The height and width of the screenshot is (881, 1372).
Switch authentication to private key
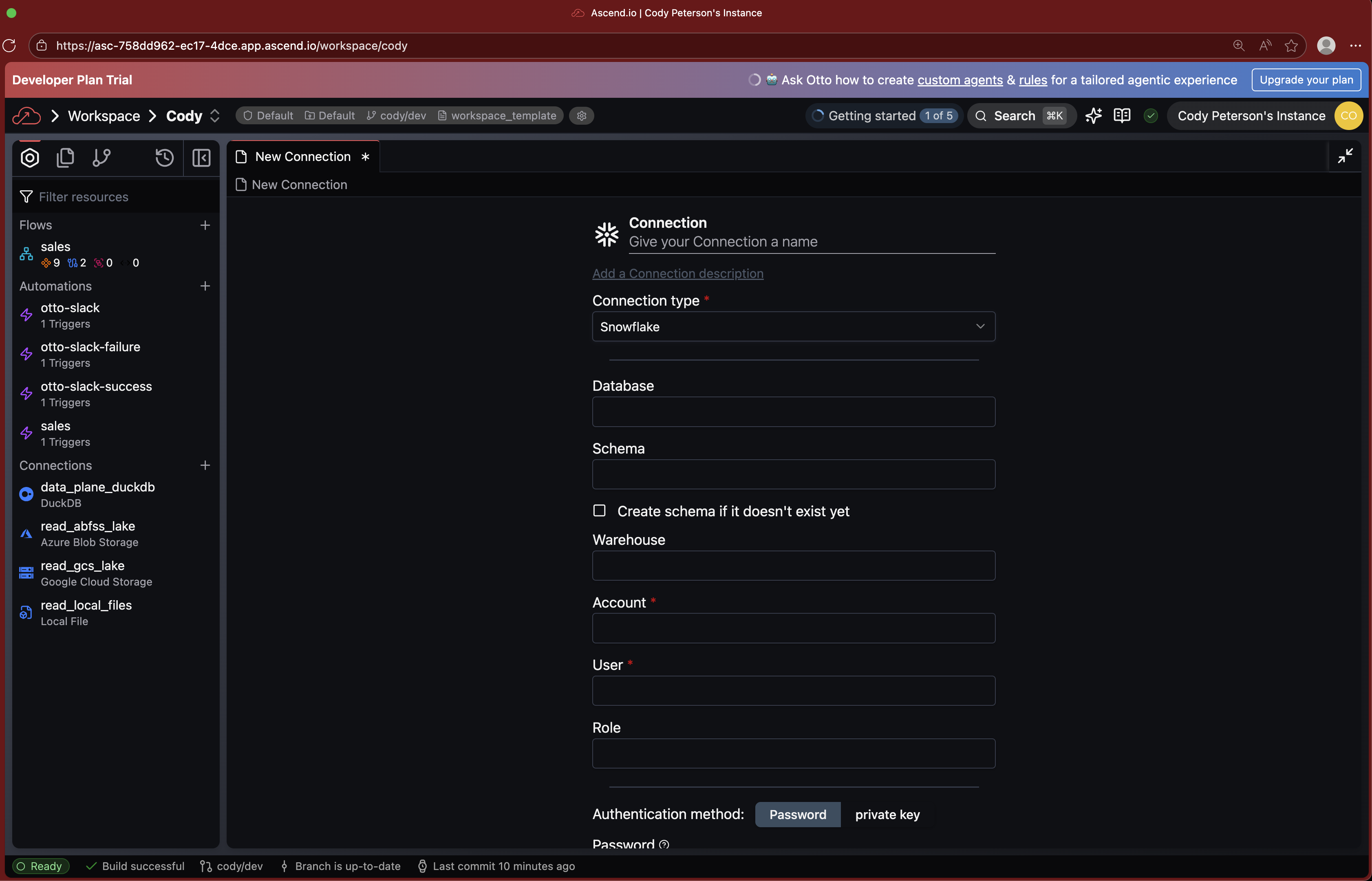click(x=887, y=814)
